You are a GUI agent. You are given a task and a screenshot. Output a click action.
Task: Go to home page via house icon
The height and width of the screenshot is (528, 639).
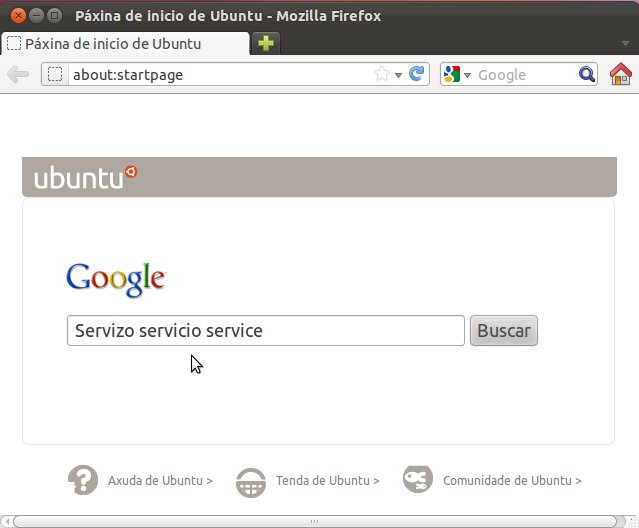(621, 74)
